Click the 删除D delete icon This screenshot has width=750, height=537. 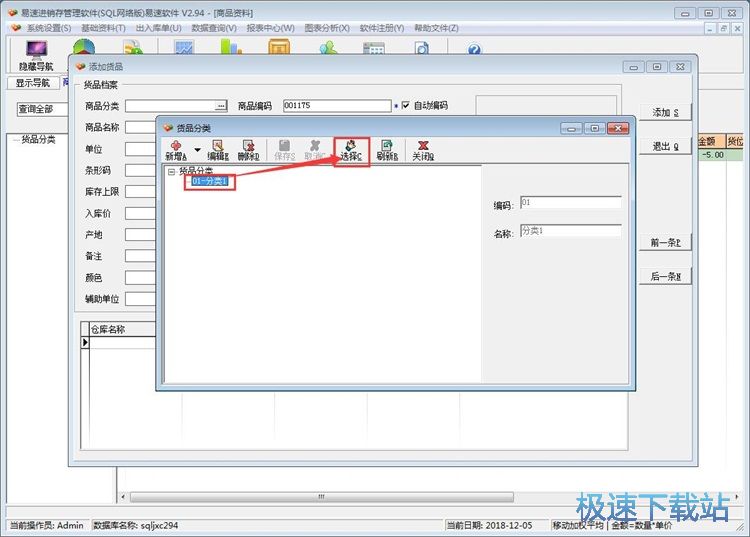click(x=248, y=150)
